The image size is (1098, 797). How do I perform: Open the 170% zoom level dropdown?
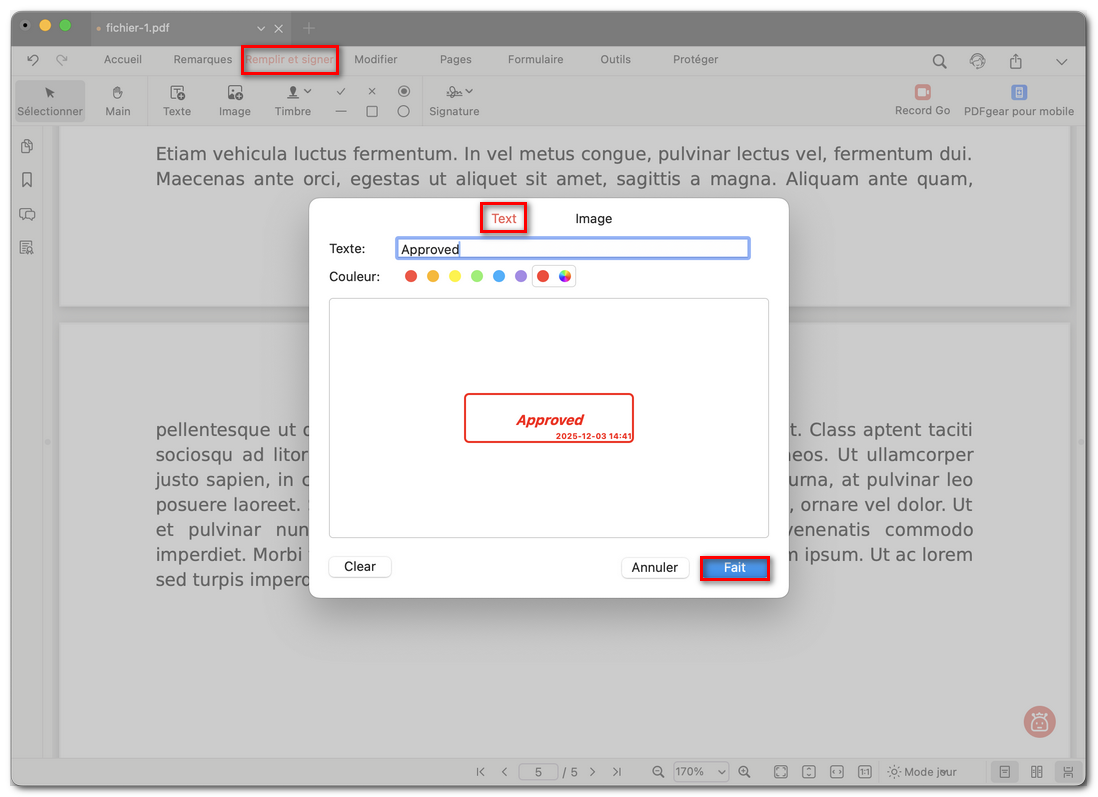tap(702, 772)
